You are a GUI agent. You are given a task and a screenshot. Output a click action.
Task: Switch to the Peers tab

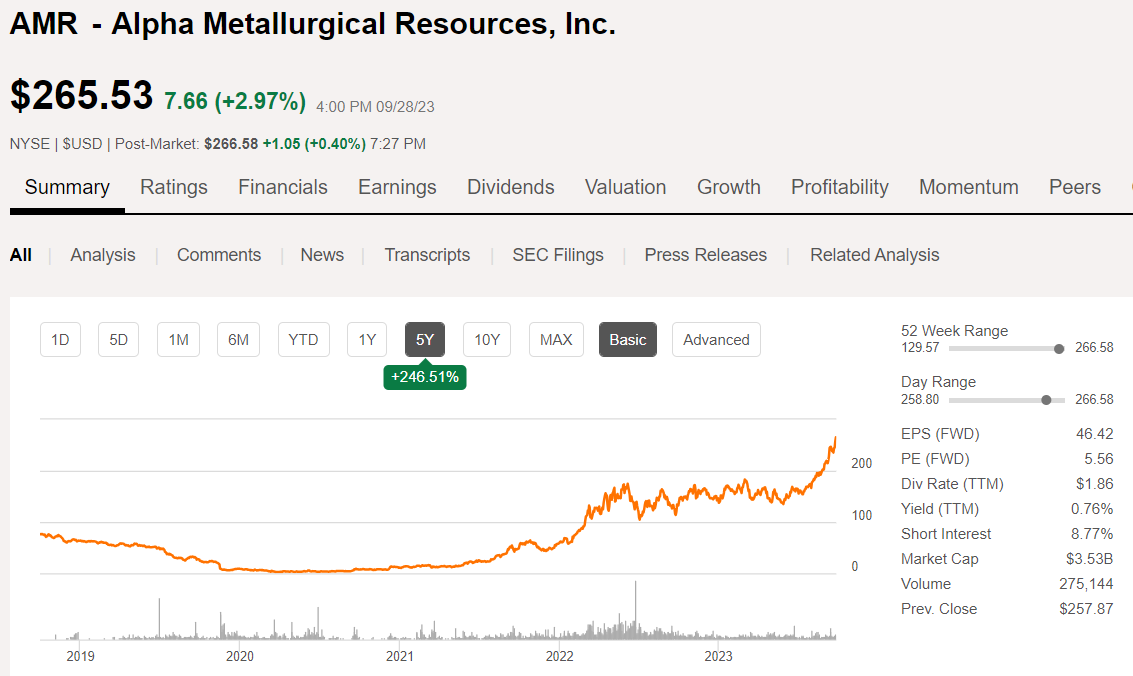coord(1074,187)
